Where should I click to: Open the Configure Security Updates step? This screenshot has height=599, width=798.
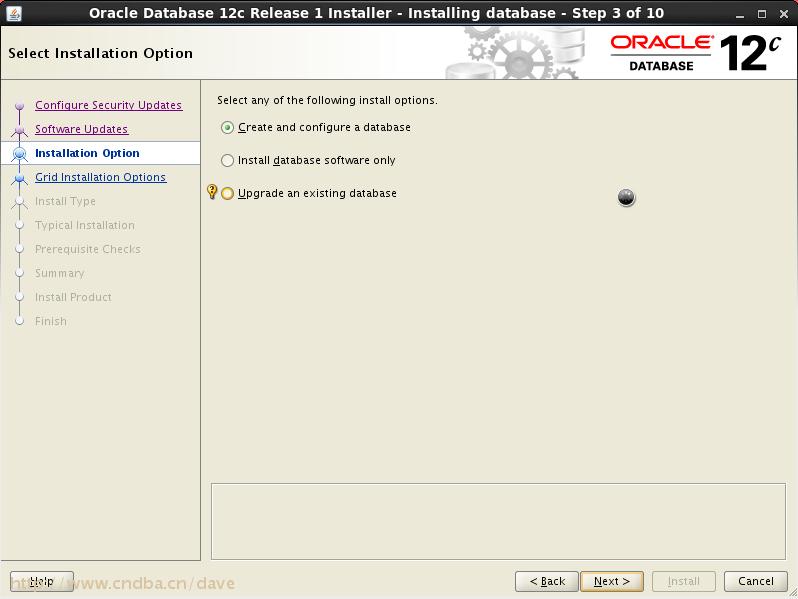pos(108,105)
